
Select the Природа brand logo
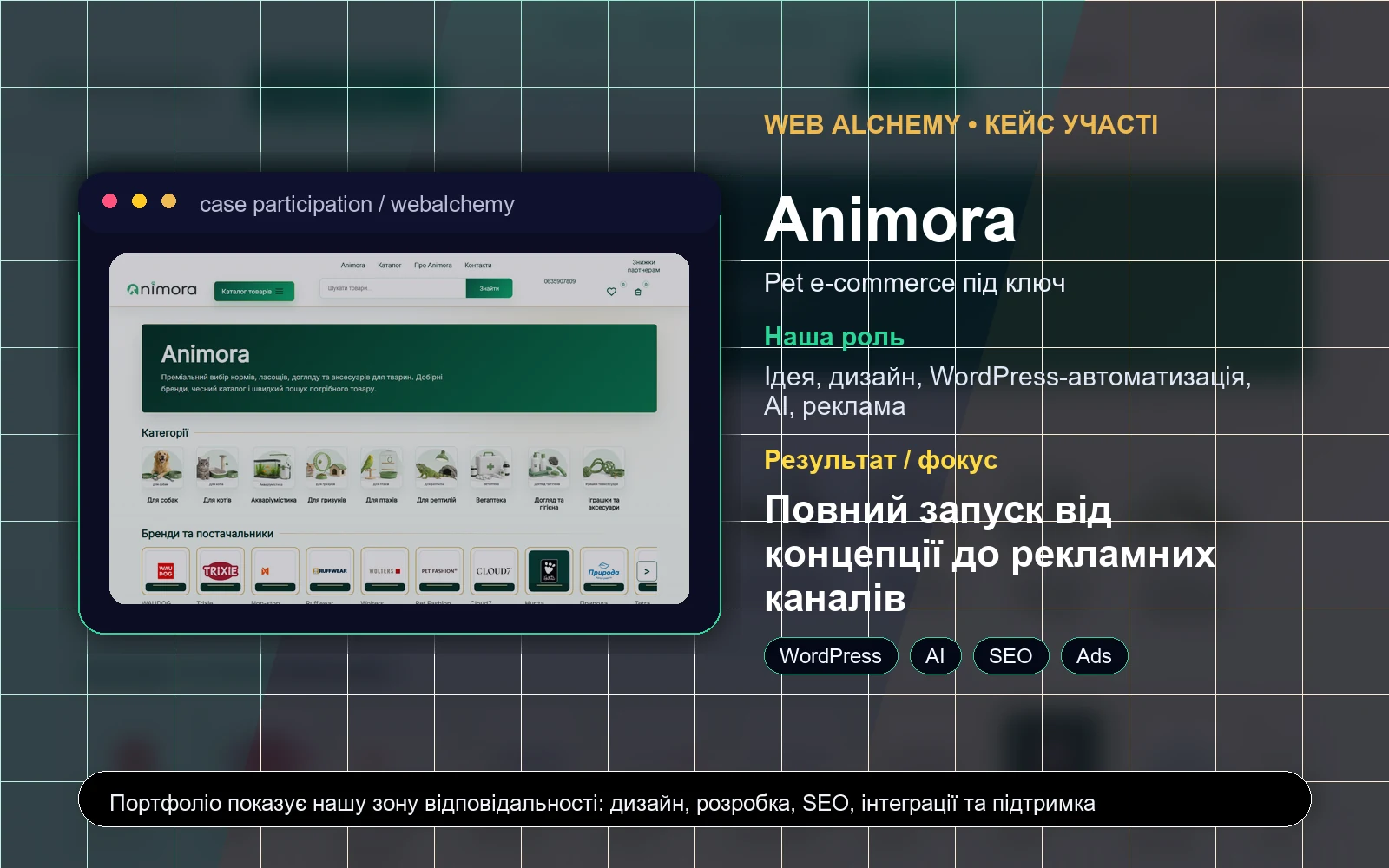coord(603,570)
